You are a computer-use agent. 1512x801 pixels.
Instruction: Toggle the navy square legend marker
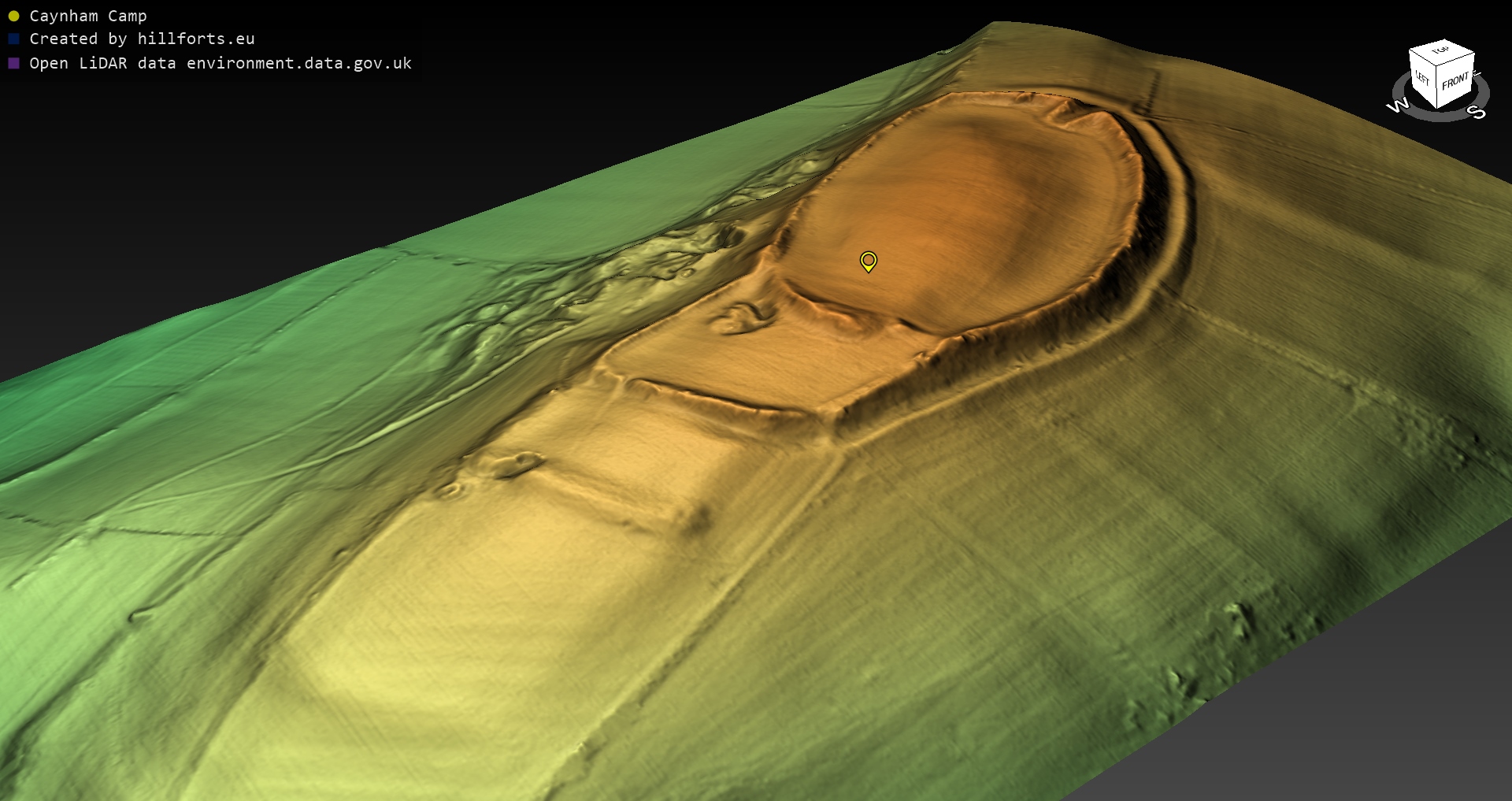(x=13, y=39)
